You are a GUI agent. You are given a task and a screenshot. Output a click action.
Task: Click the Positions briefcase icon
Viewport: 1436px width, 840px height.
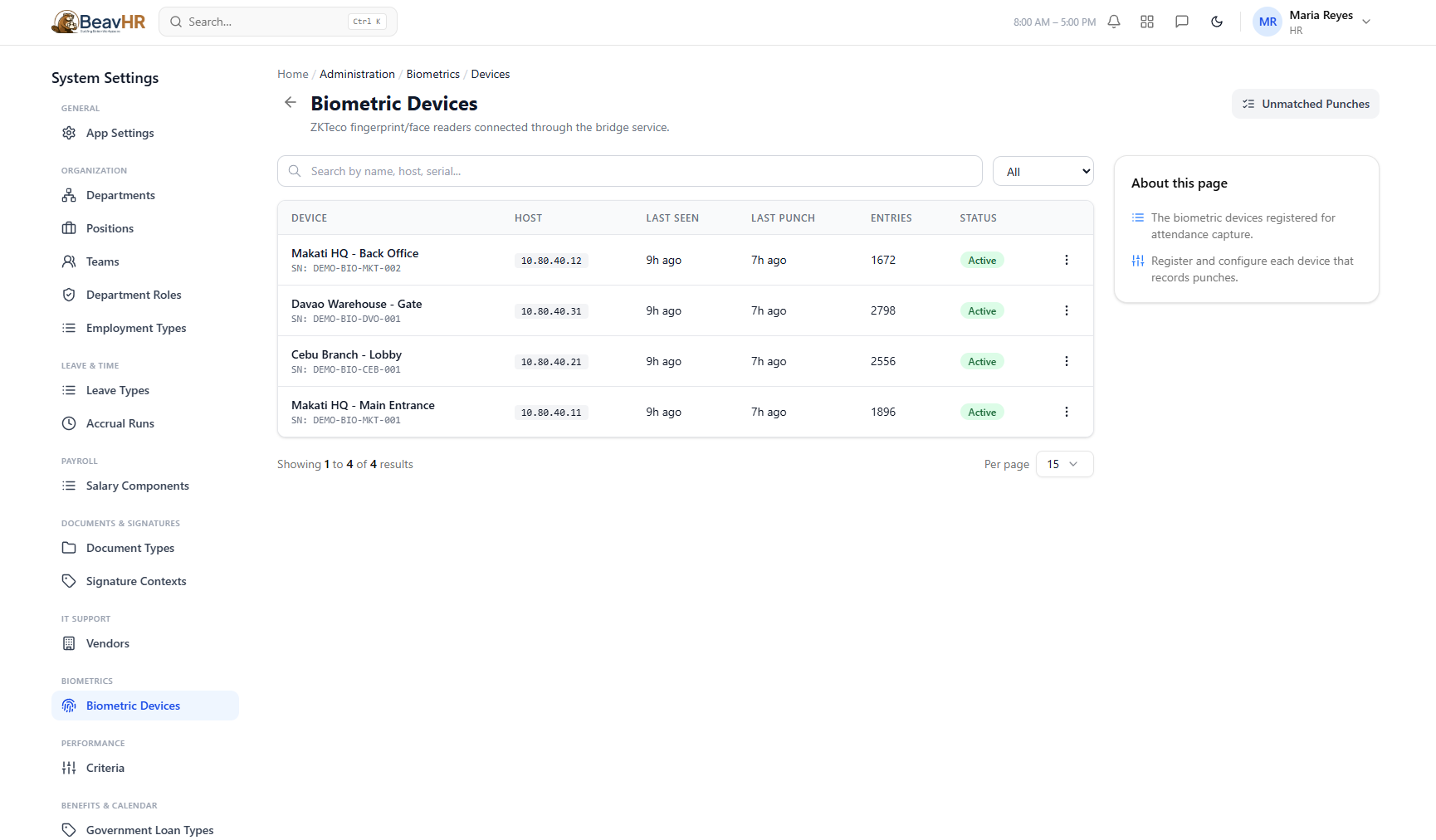[x=69, y=228]
